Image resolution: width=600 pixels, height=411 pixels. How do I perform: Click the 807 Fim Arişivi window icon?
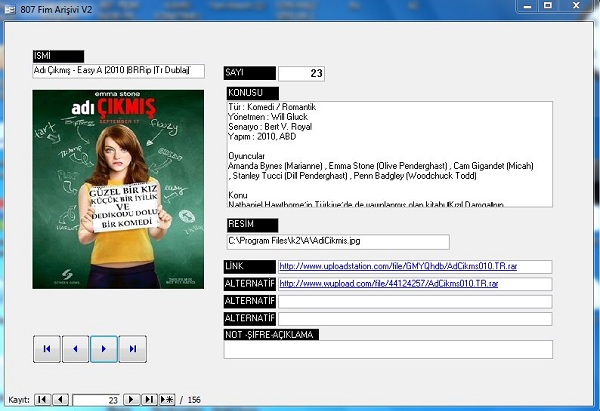tap(9, 9)
